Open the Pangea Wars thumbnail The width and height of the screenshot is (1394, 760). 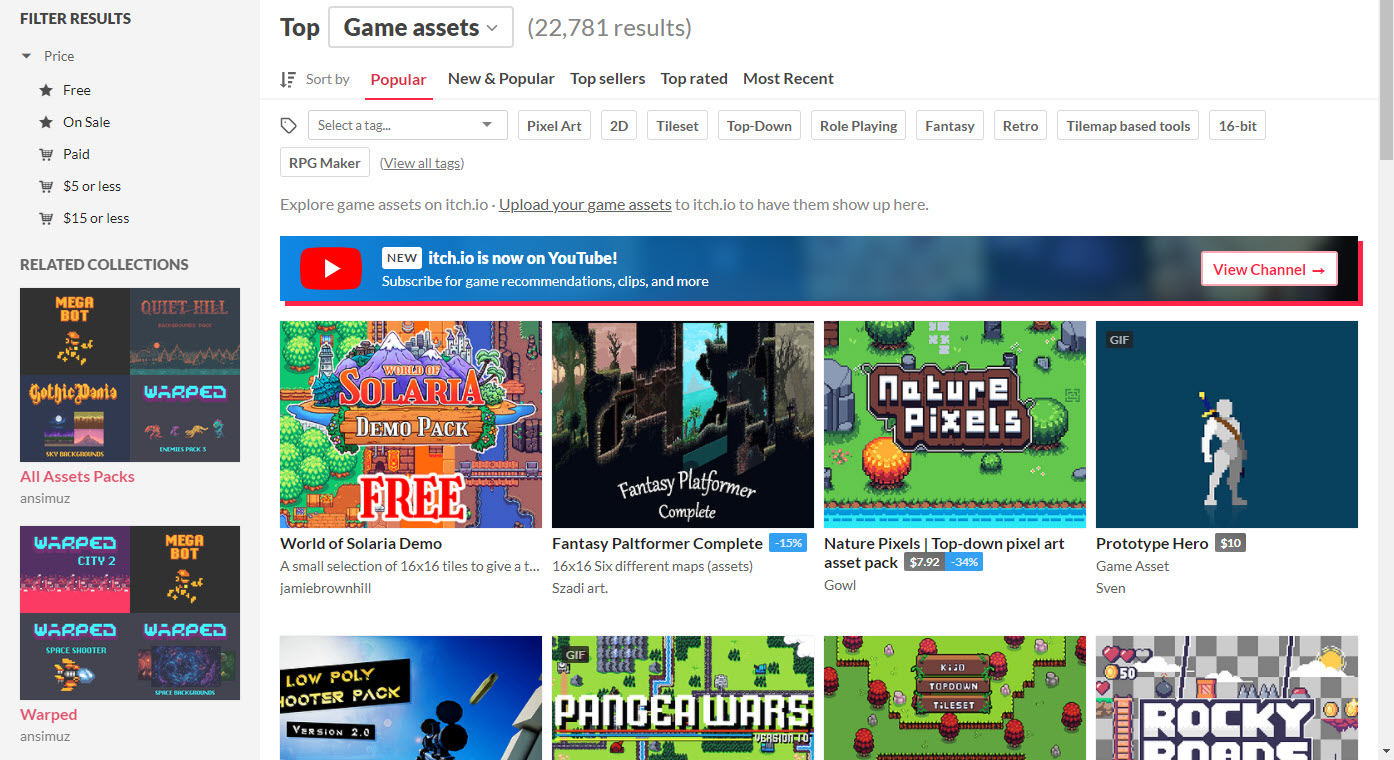coord(683,698)
